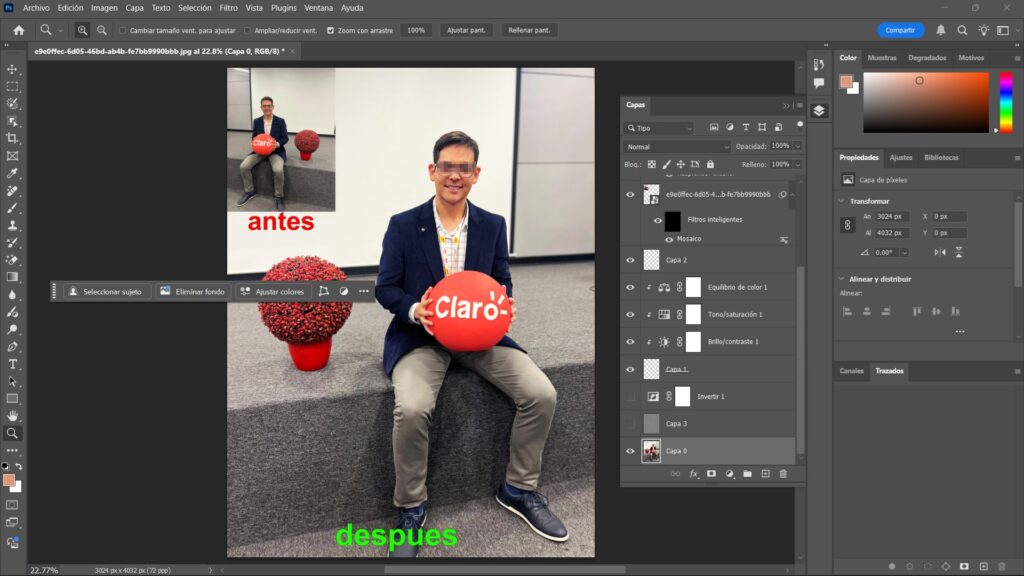Pick a color in the Color field
Image resolution: width=1024 pixels, height=576 pixels.
926,103
